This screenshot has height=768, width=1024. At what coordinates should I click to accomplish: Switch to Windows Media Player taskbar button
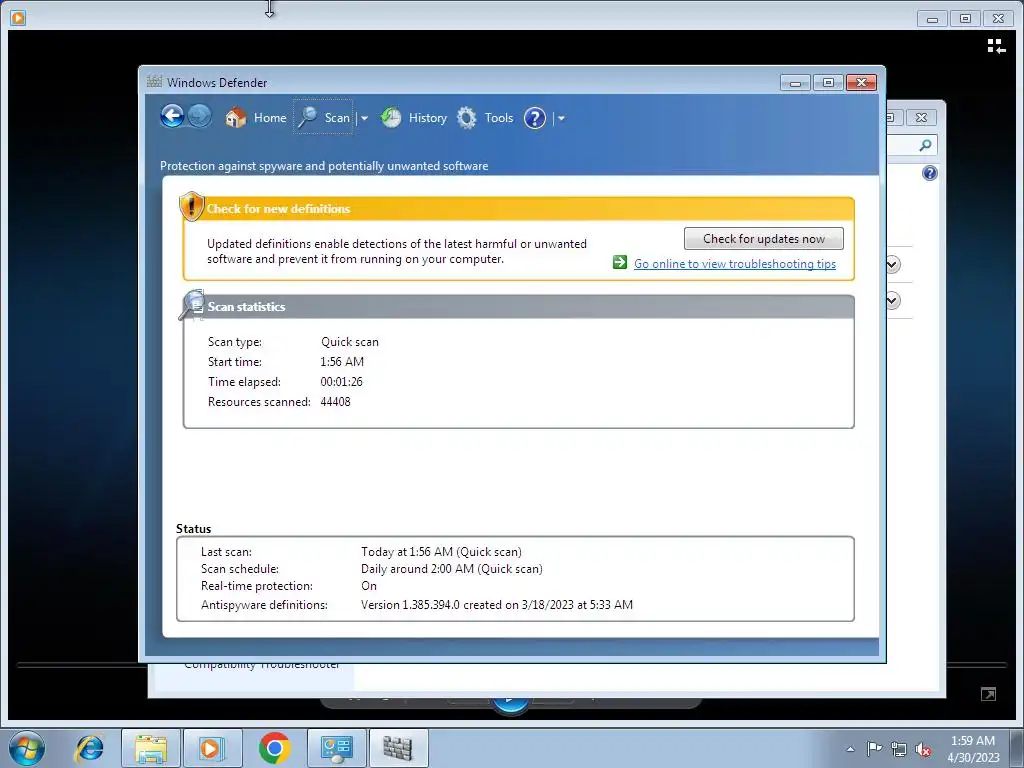pos(212,748)
